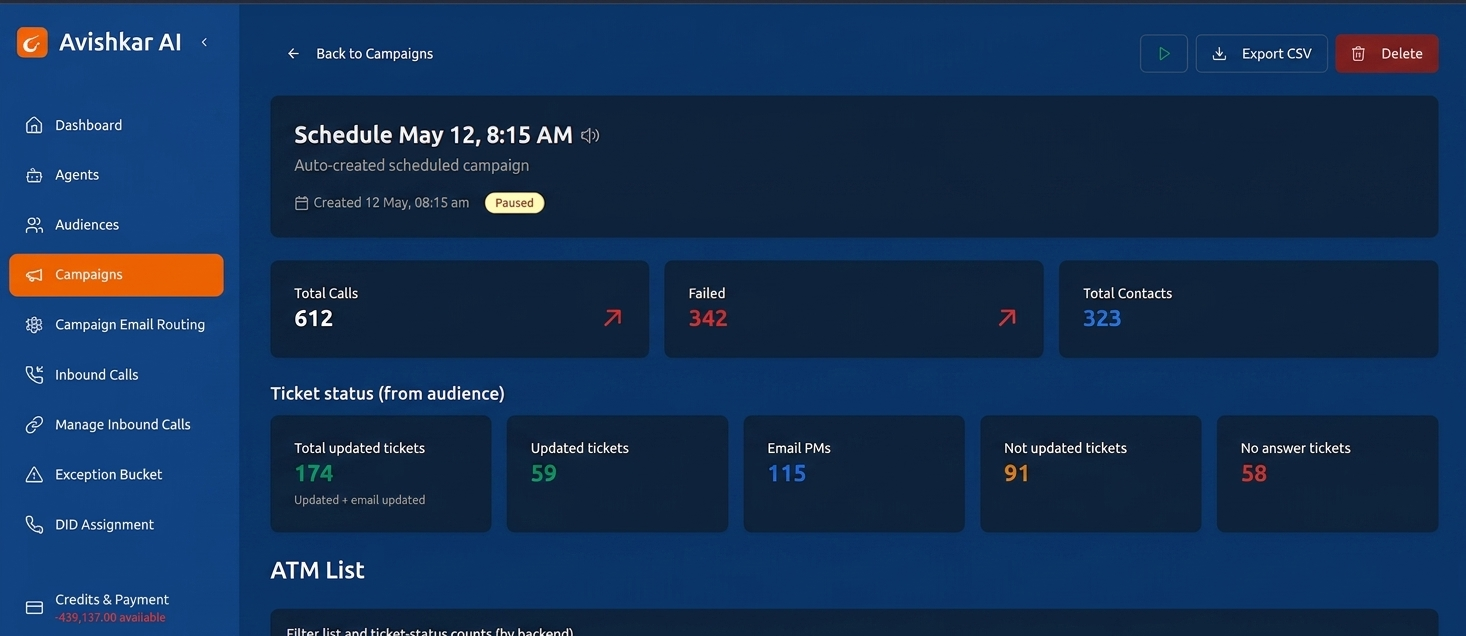Click the Ticket status (from audience) heading
The image size is (1466, 636).
388,394
